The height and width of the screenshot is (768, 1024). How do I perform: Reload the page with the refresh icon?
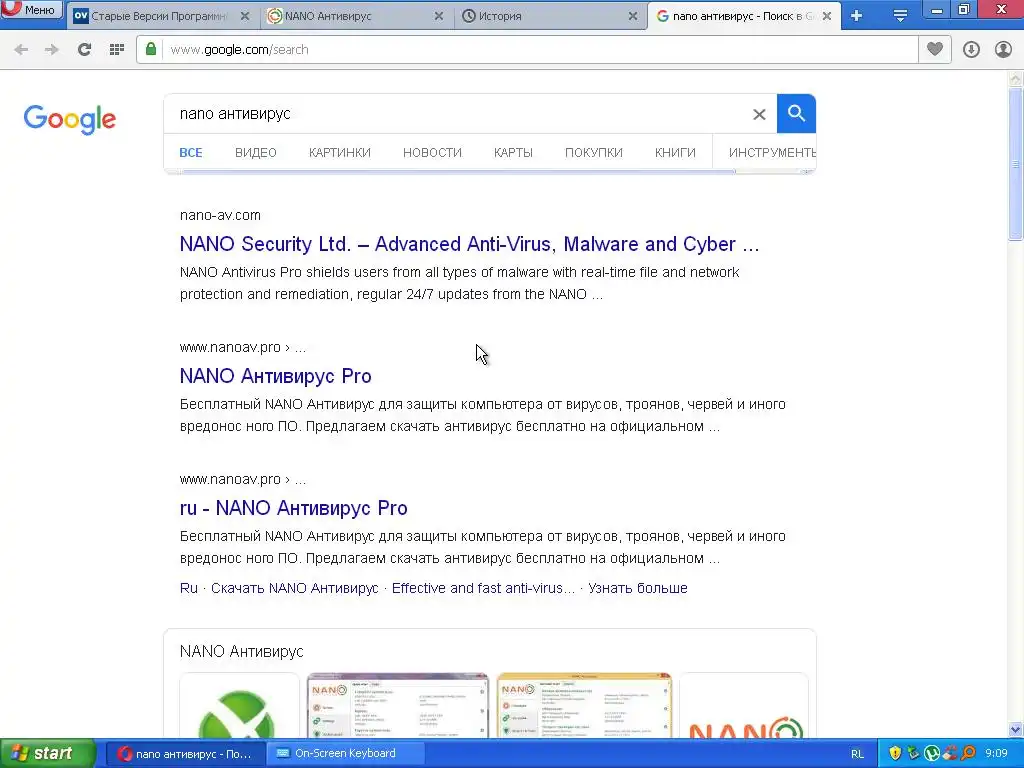click(84, 50)
